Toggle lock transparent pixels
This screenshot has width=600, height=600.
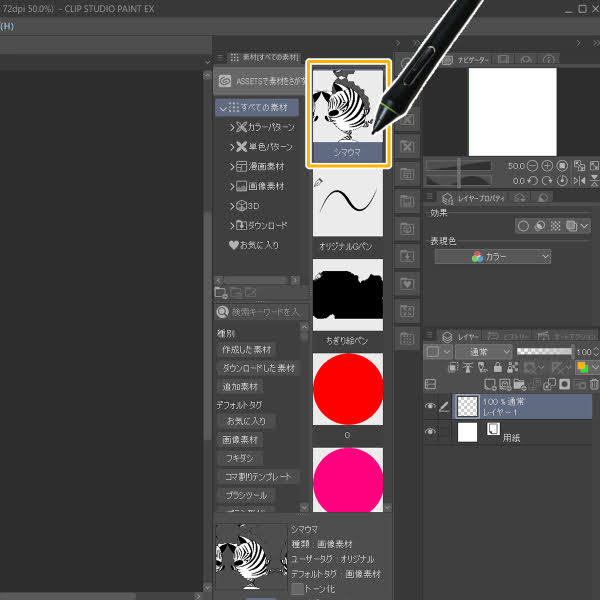click(x=512, y=368)
